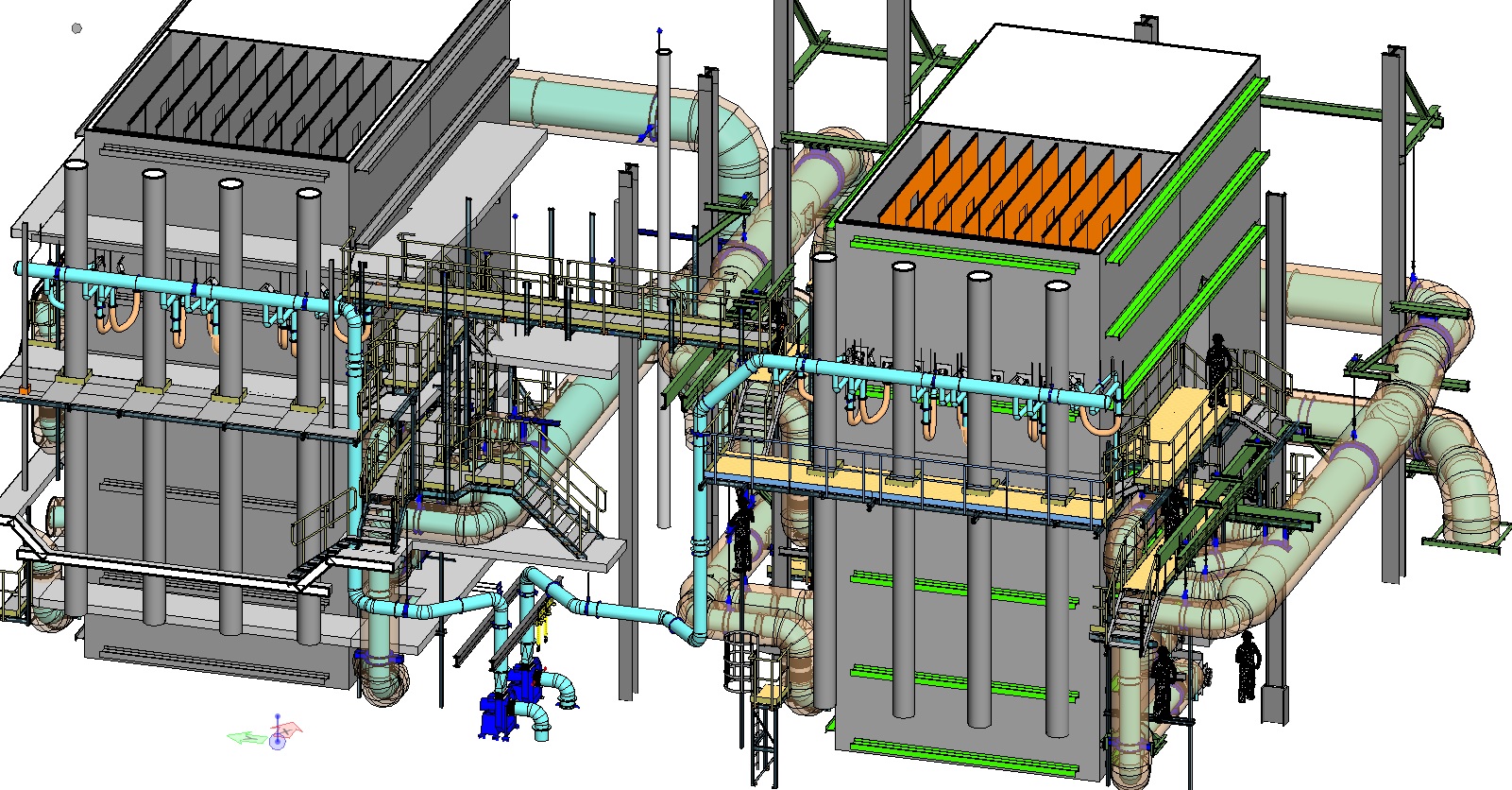Select the blue pump units
Image resolution: width=1512 pixels, height=790 pixels.
[x=510, y=700]
